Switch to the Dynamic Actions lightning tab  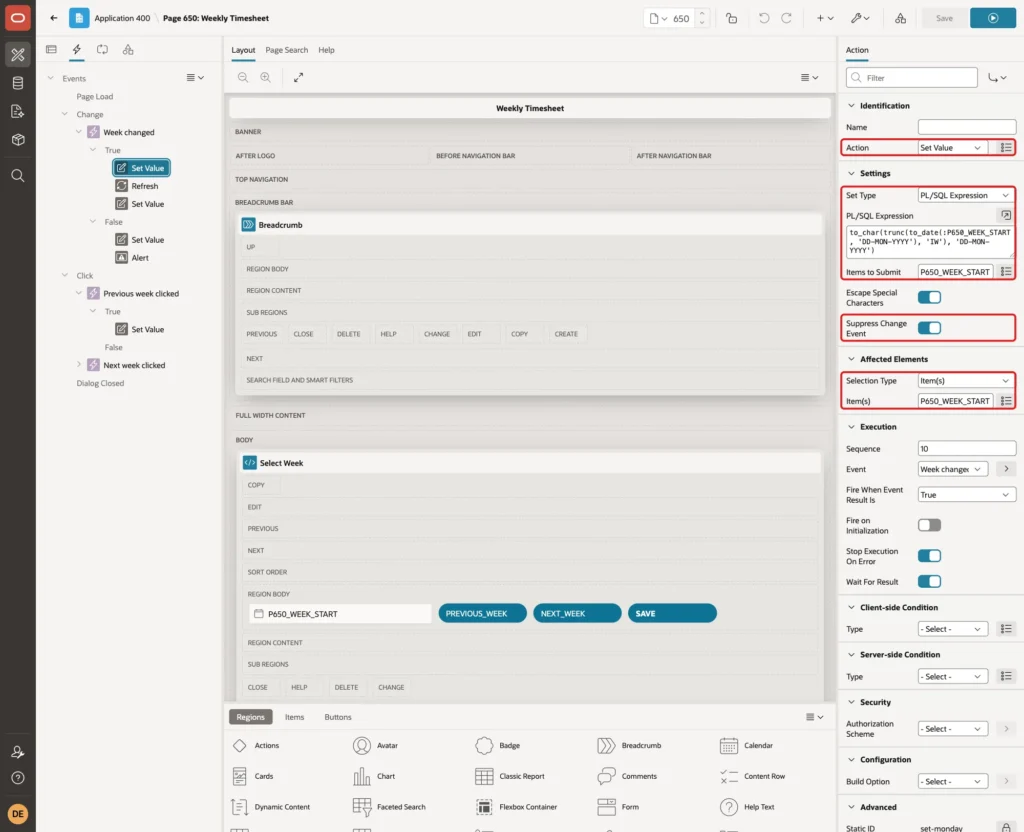[76, 49]
